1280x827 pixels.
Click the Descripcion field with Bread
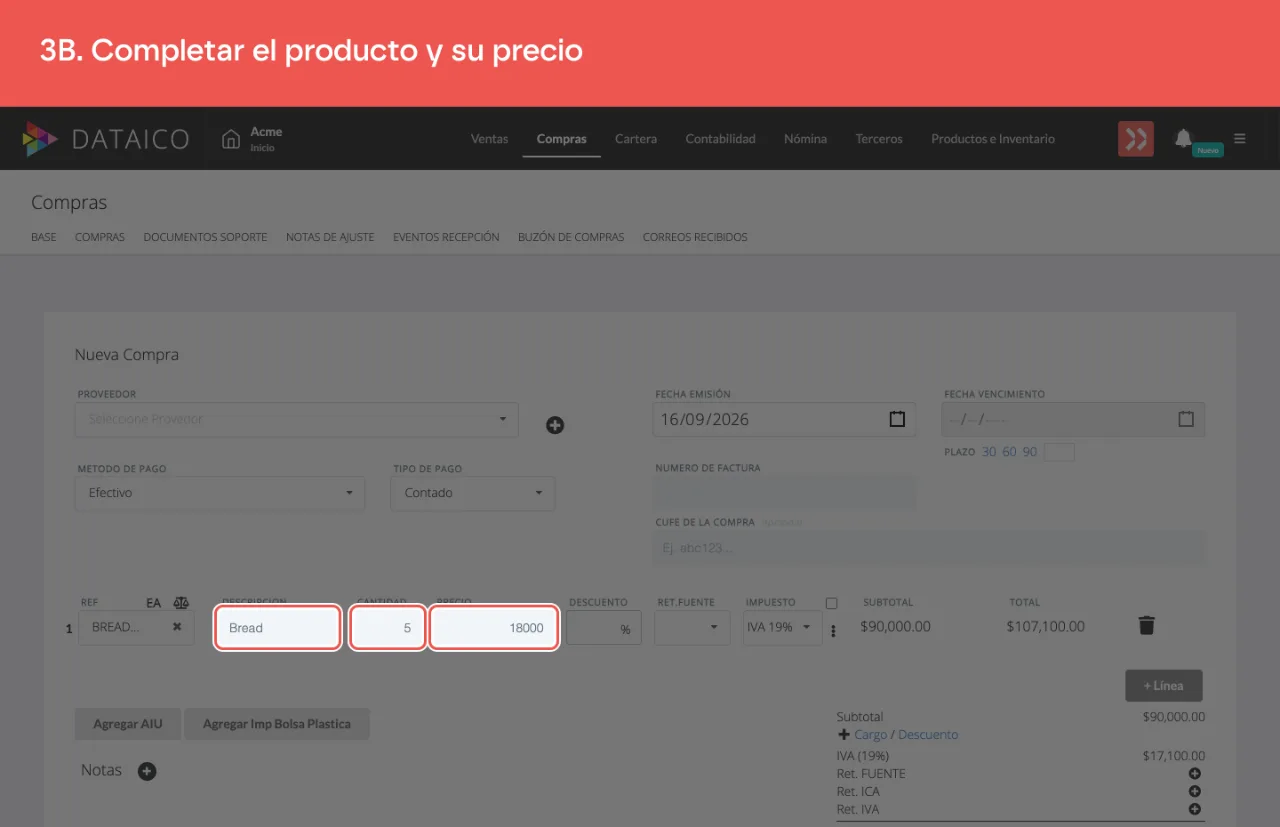(x=278, y=628)
